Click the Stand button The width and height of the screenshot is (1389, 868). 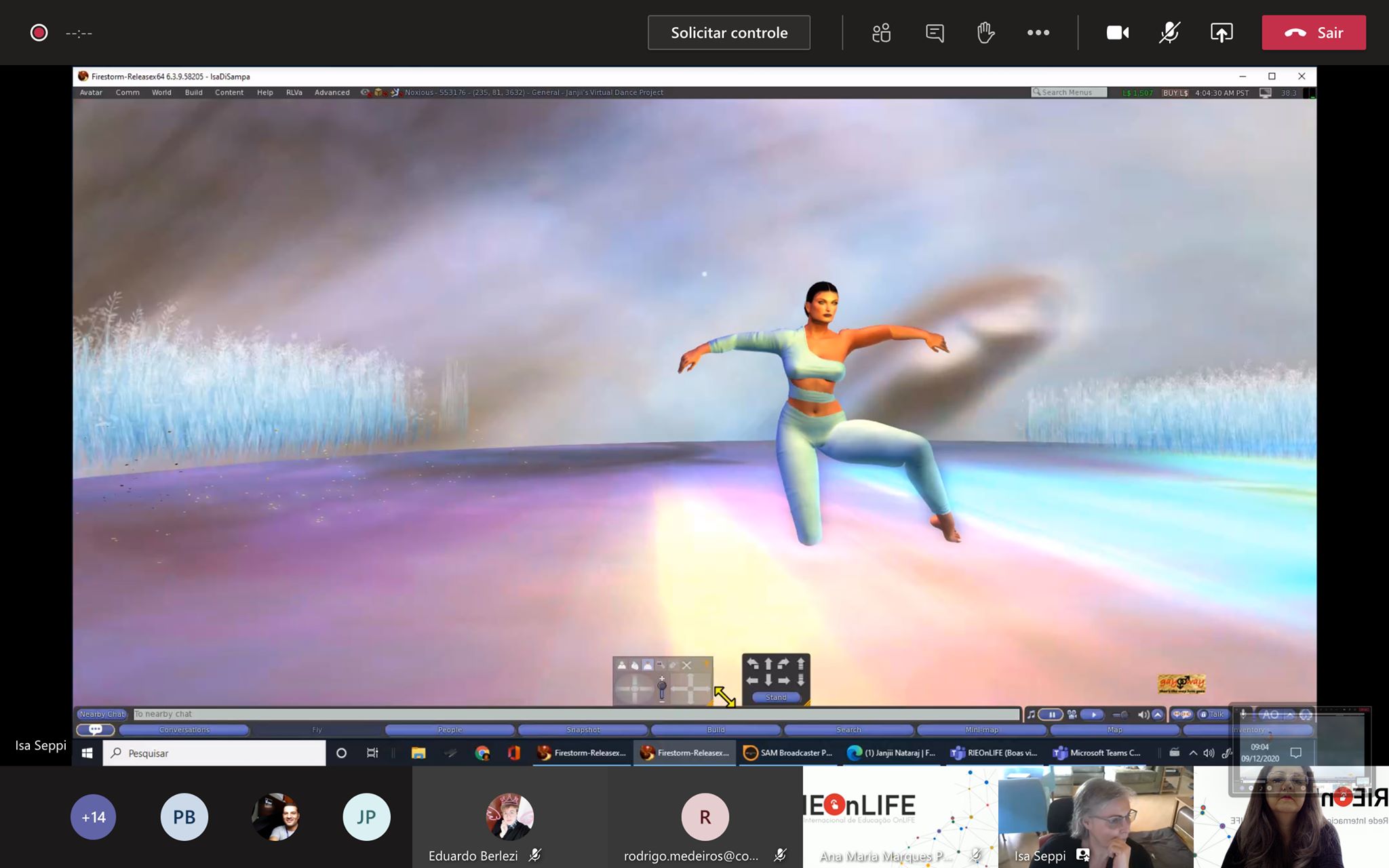(776, 697)
